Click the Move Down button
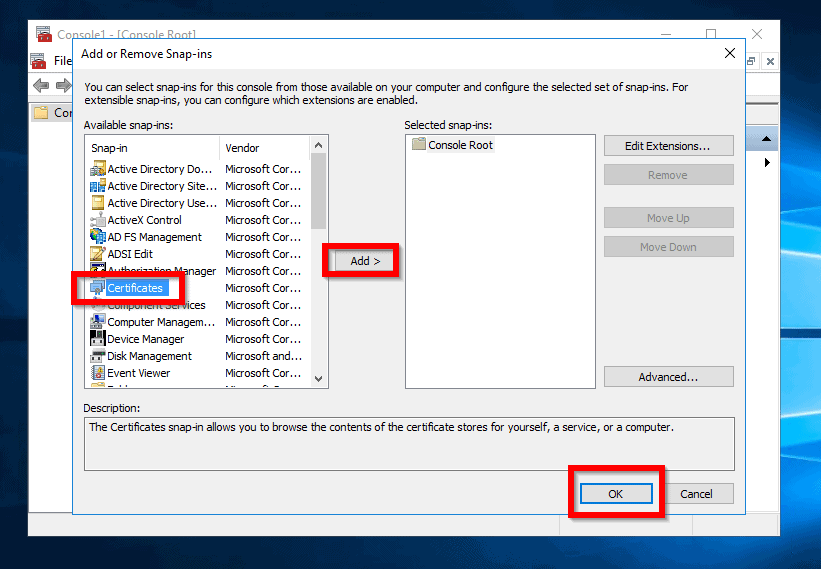 coord(668,247)
